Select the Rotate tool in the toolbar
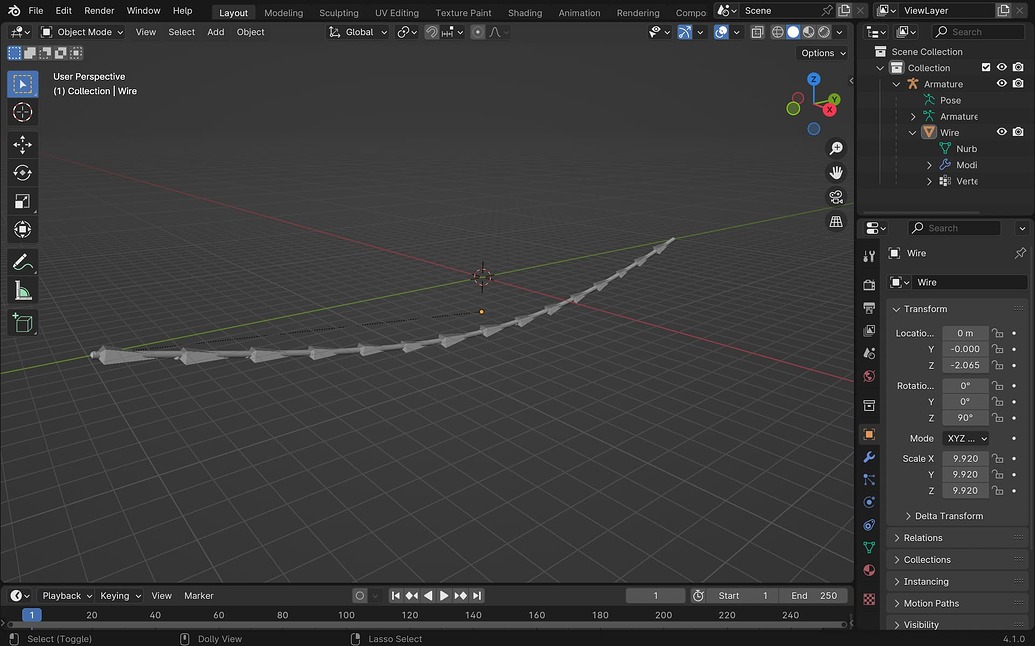This screenshot has width=1035, height=646. pos(22,172)
